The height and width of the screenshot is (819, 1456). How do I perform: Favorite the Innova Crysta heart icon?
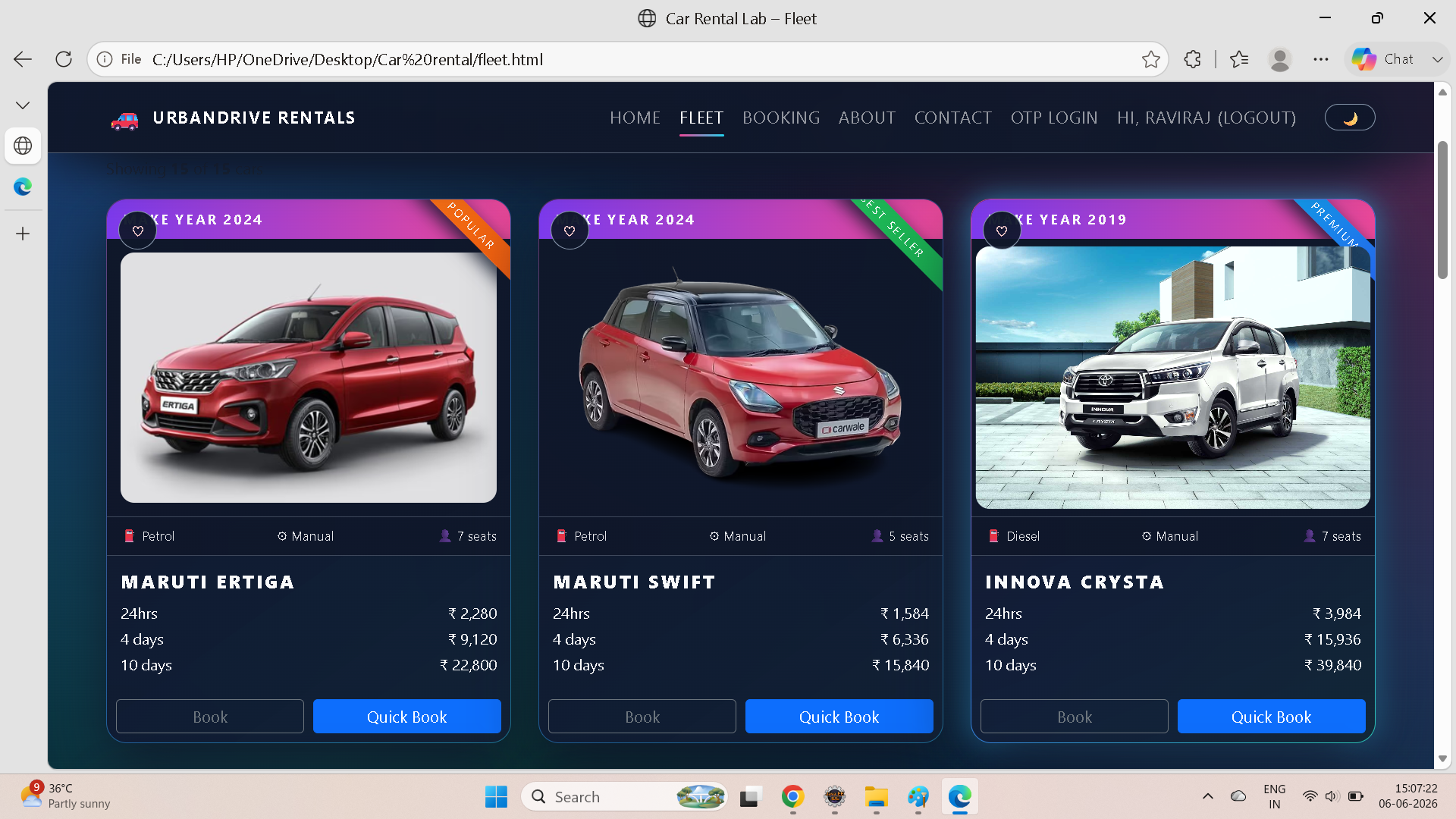(x=1002, y=231)
